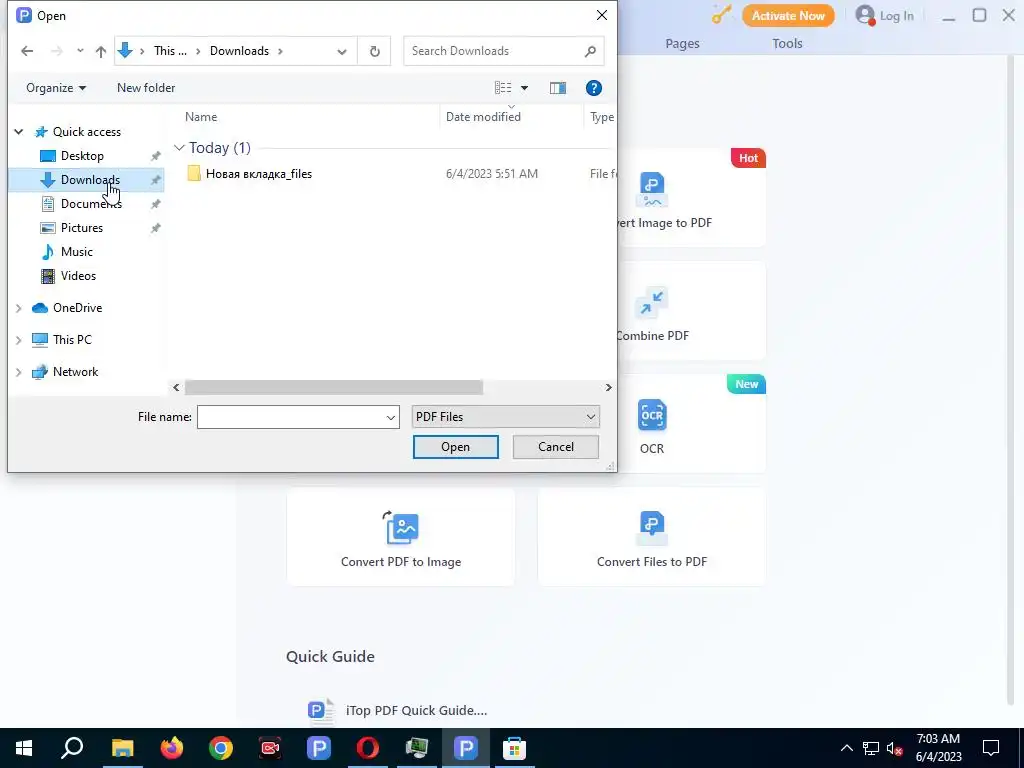Go up one folder level arrow
The height and width of the screenshot is (768, 1024).
tap(101, 51)
